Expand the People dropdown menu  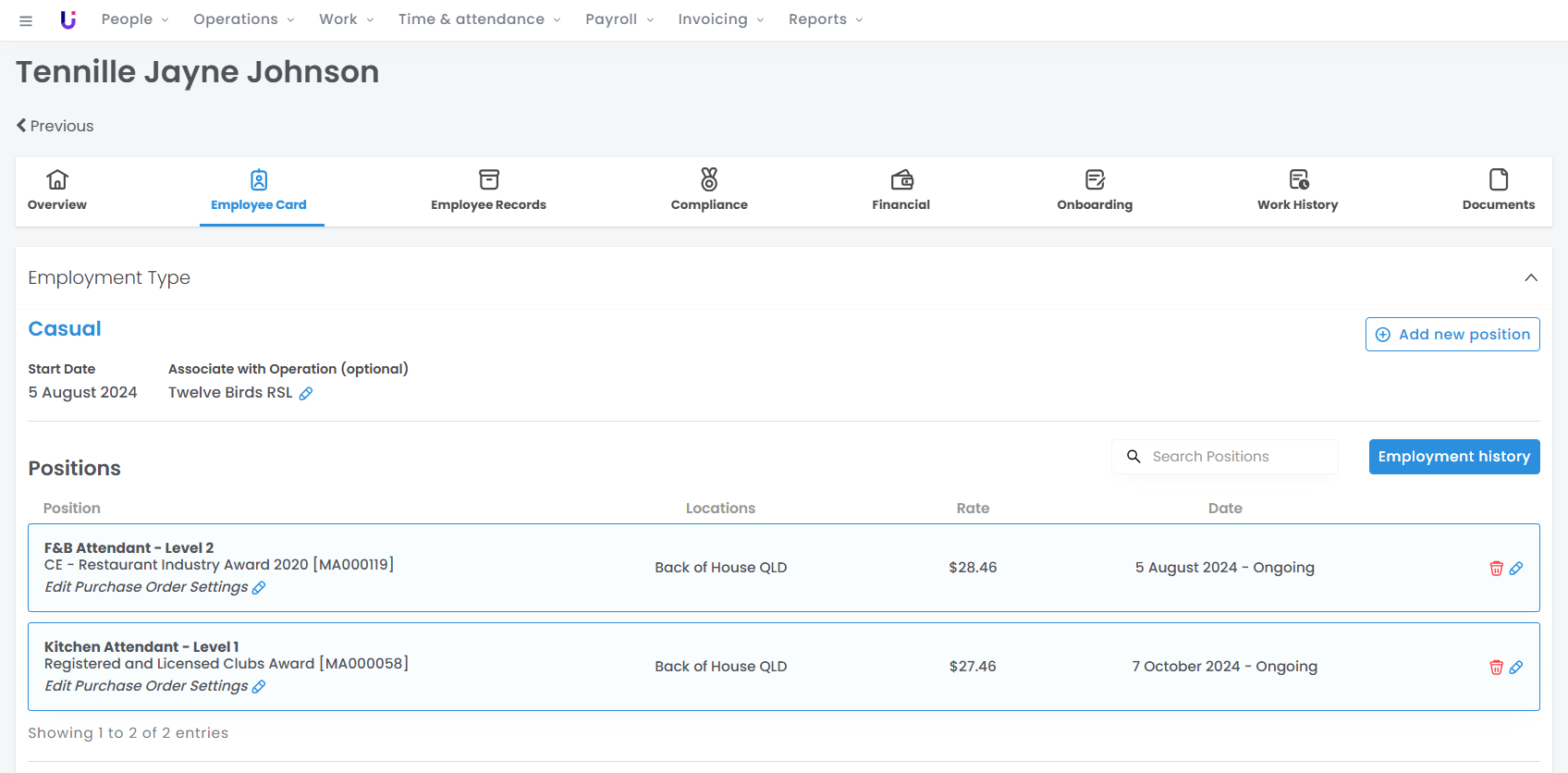click(x=135, y=19)
